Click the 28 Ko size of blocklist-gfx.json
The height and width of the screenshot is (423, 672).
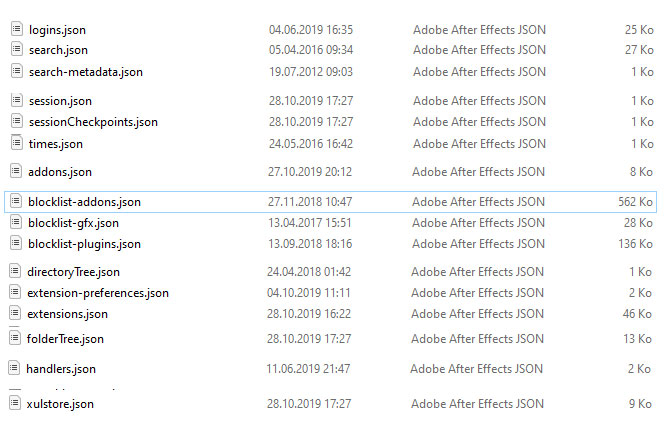pos(638,223)
